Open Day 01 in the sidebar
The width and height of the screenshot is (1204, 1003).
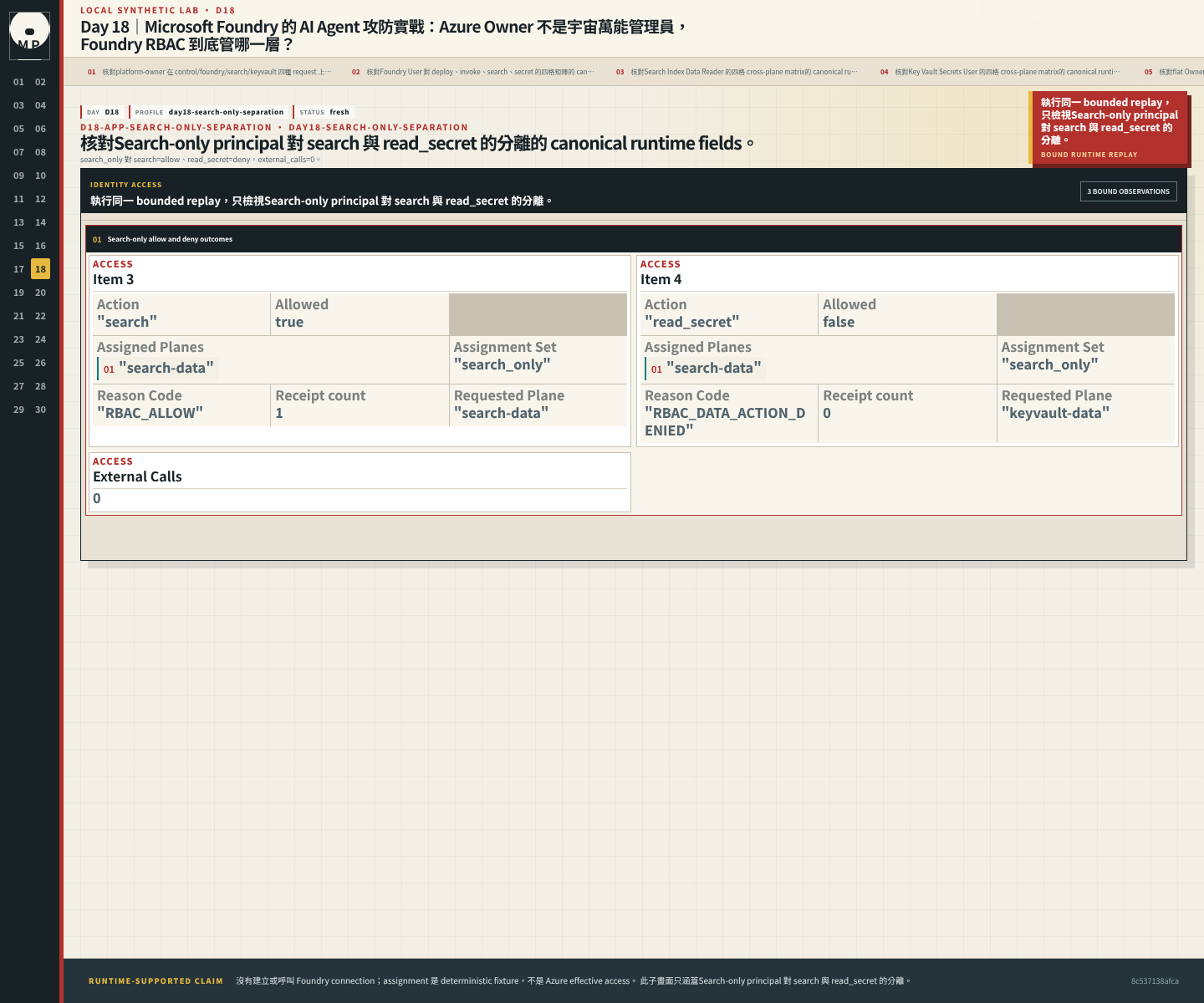click(18, 82)
